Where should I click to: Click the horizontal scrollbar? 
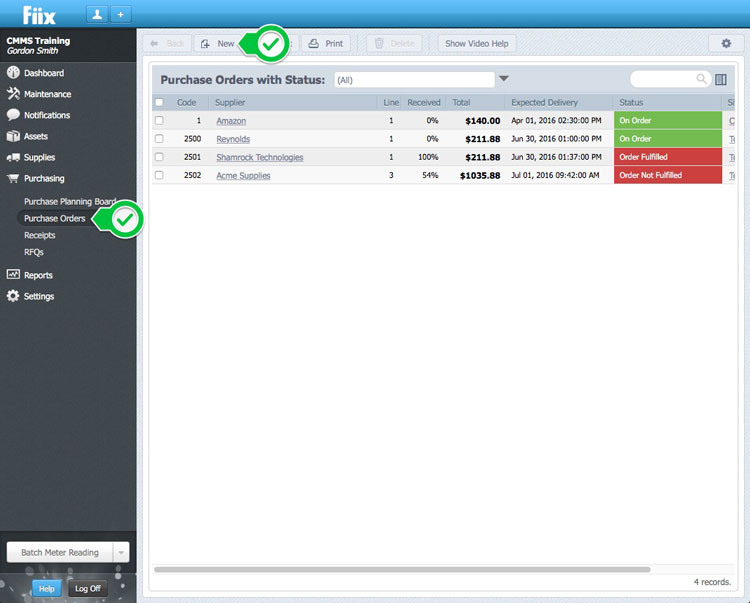click(x=402, y=570)
